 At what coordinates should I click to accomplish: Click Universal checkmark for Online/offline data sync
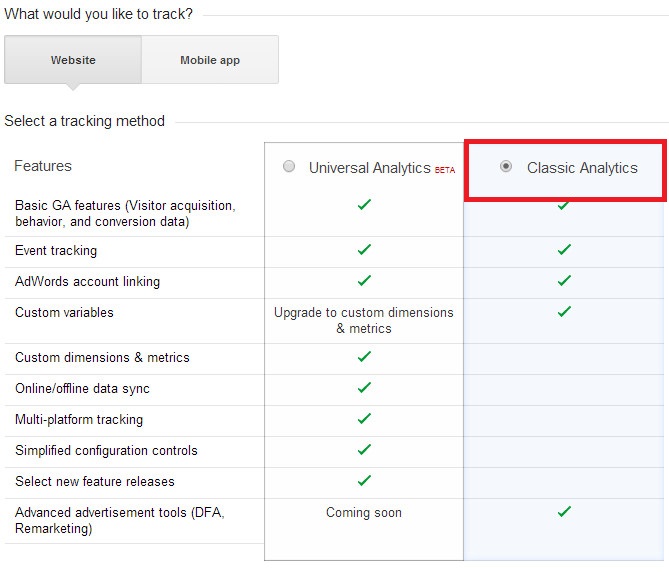click(364, 387)
